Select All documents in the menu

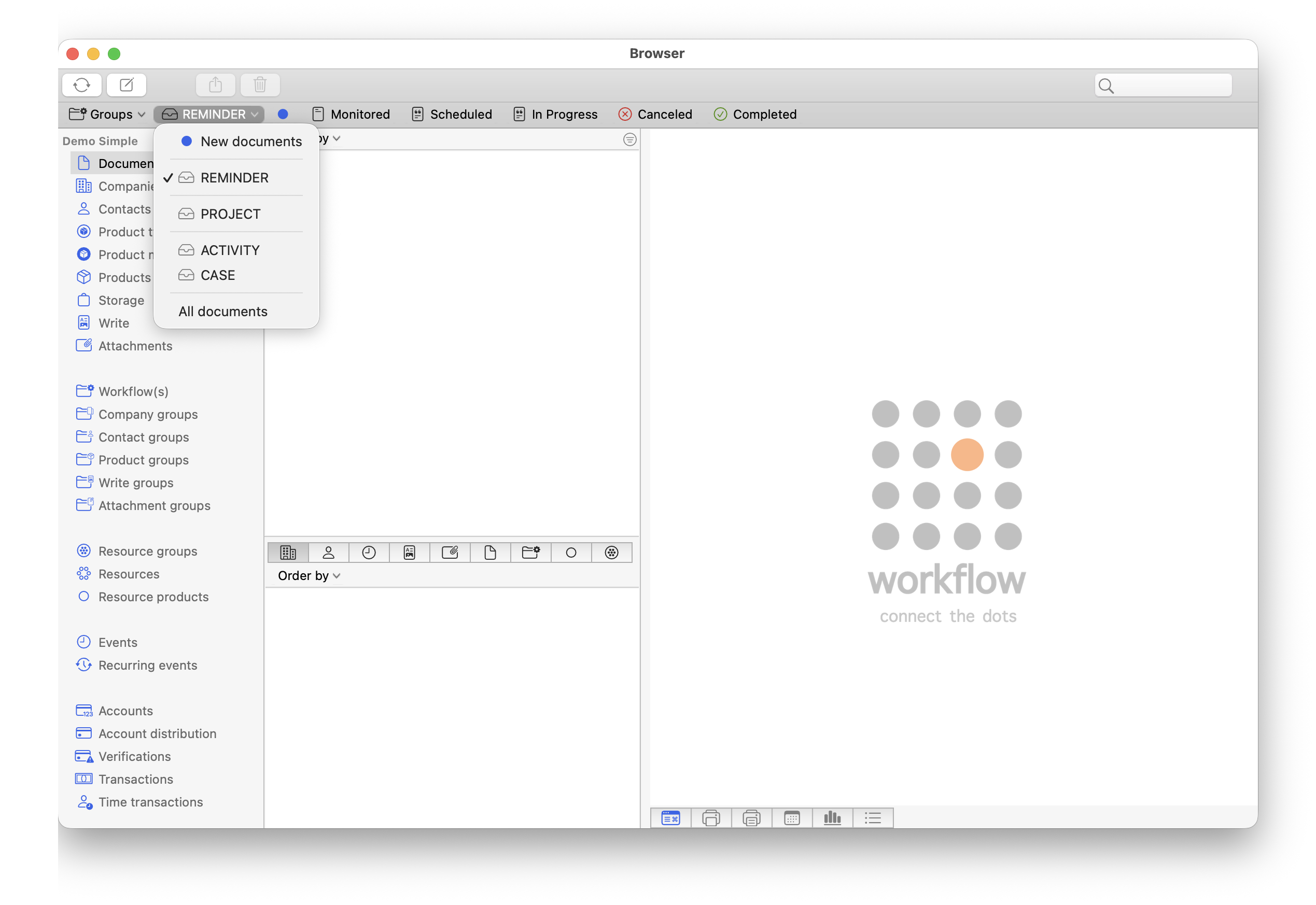click(x=223, y=312)
